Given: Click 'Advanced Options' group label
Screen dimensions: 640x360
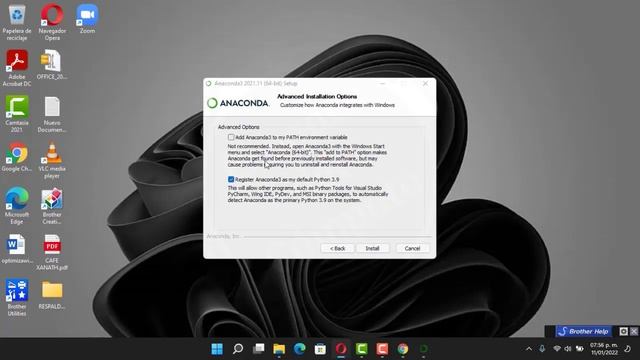Looking at the screenshot, I should [x=238, y=127].
